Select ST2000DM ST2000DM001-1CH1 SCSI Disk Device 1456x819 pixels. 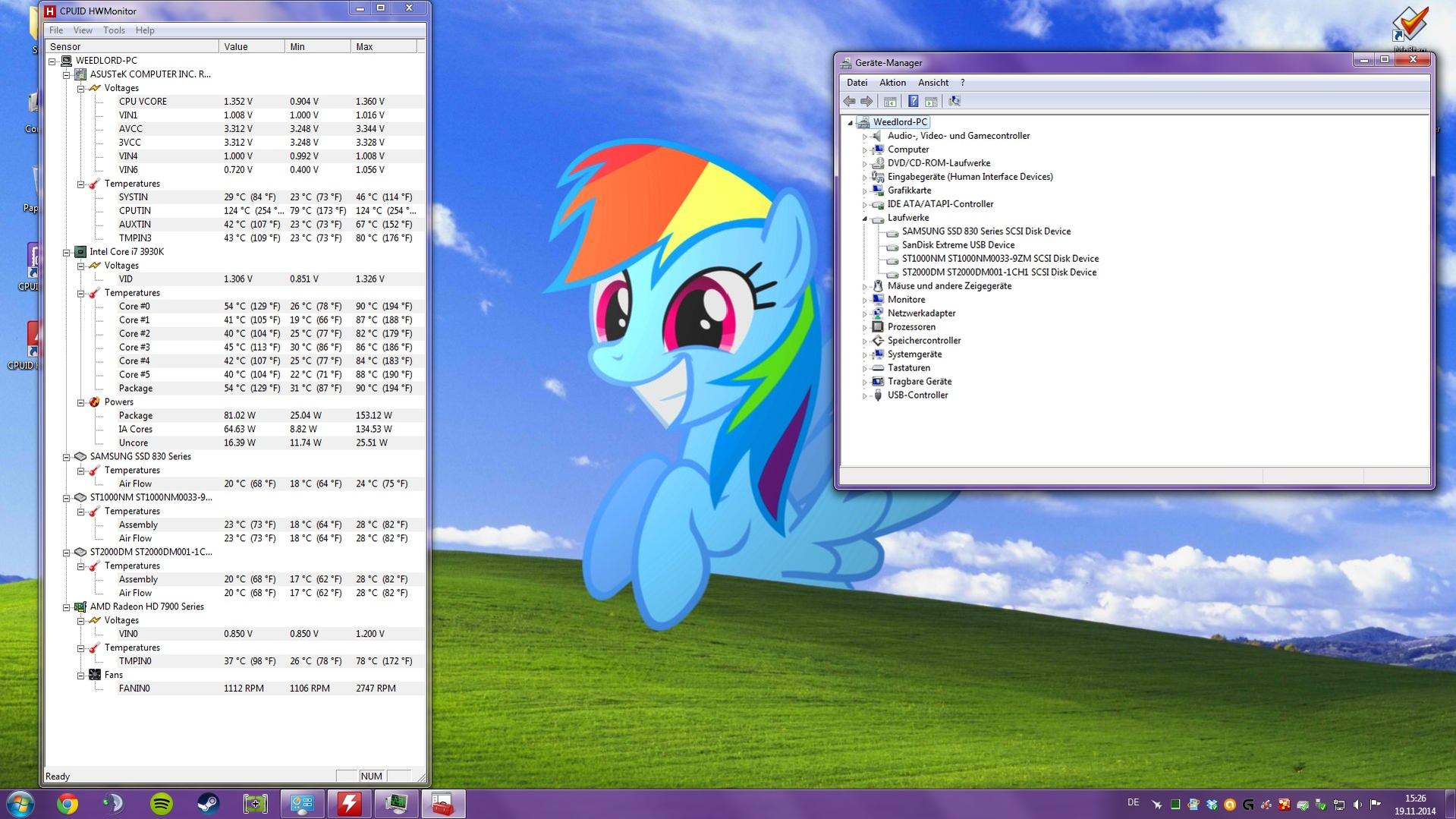pyautogui.click(x=998, y=272)
